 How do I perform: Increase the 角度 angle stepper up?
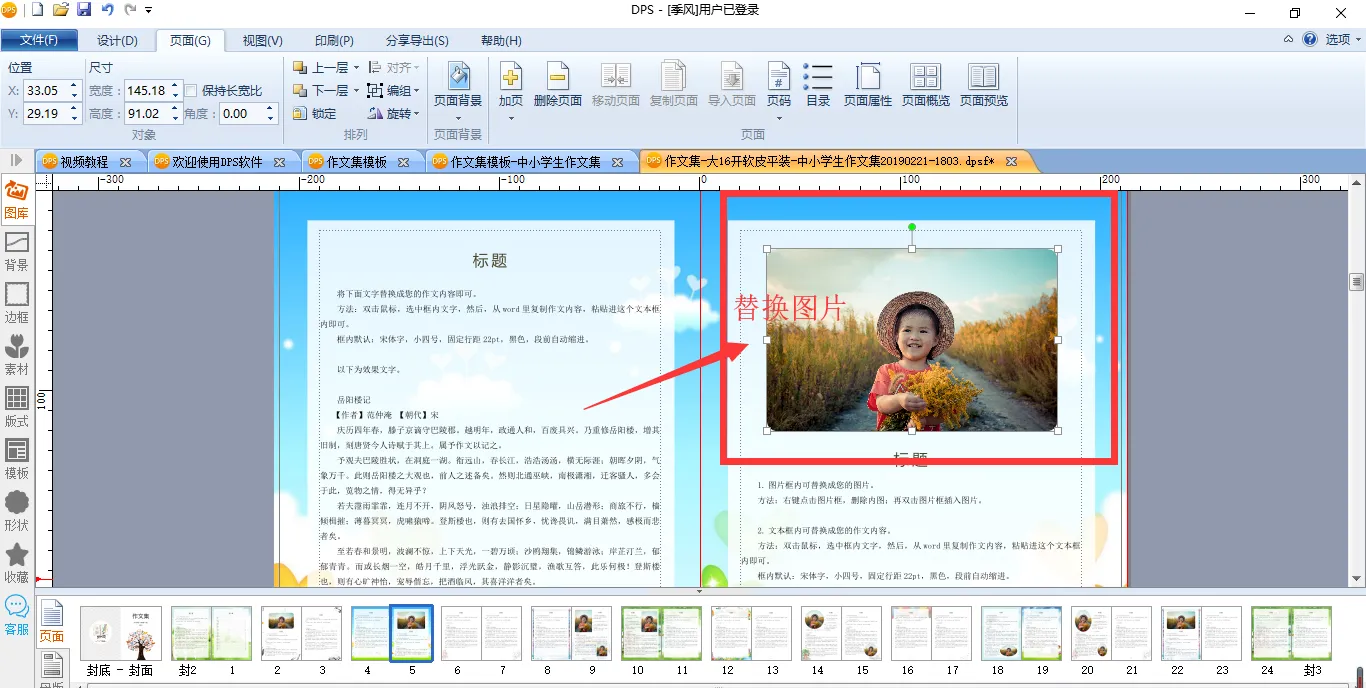coord(271,108)
